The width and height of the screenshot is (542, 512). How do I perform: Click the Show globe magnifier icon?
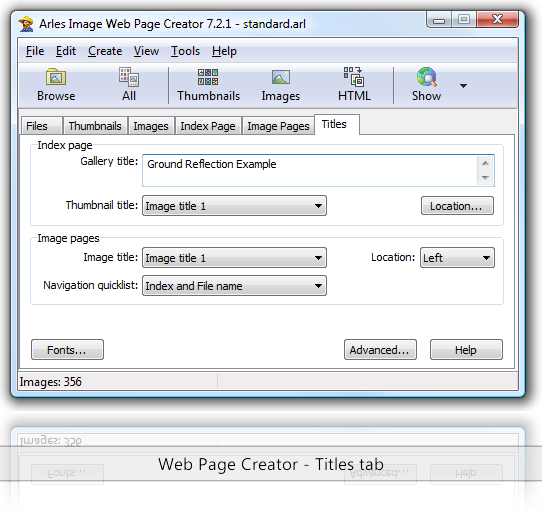pos(427,77)
